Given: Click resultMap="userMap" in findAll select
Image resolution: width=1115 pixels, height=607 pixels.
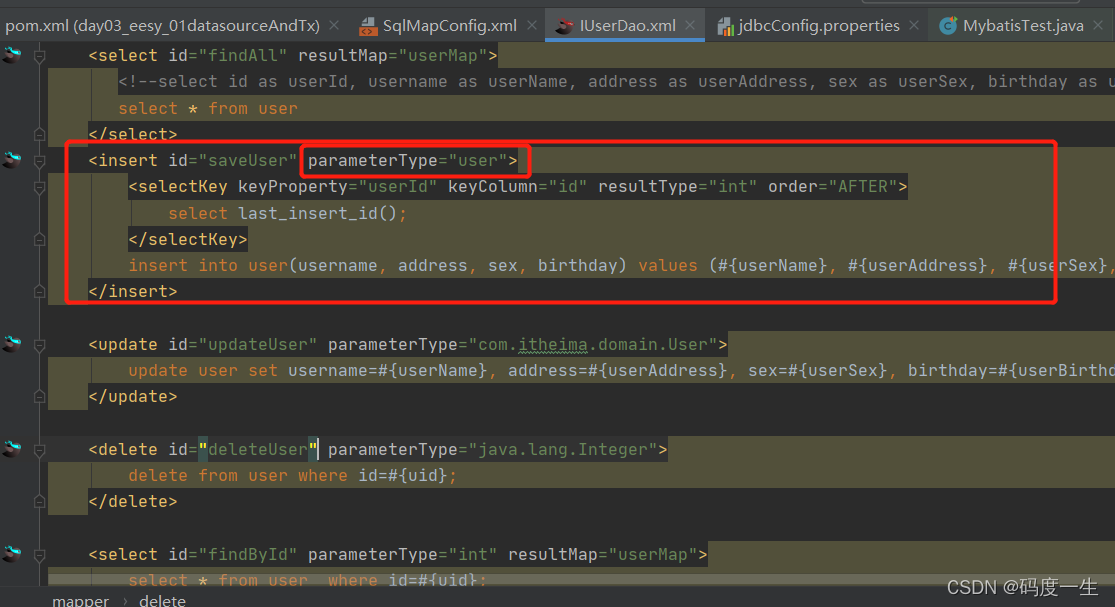Looking at the screenshot, I should 393,55.
